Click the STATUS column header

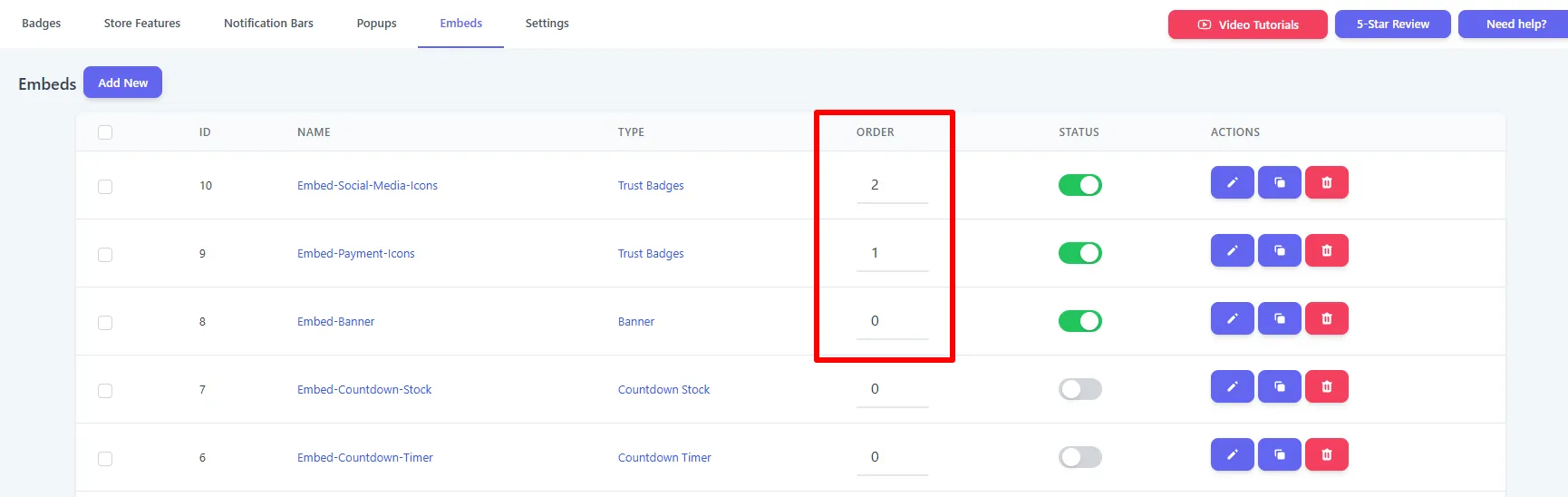click(1079, 132)
